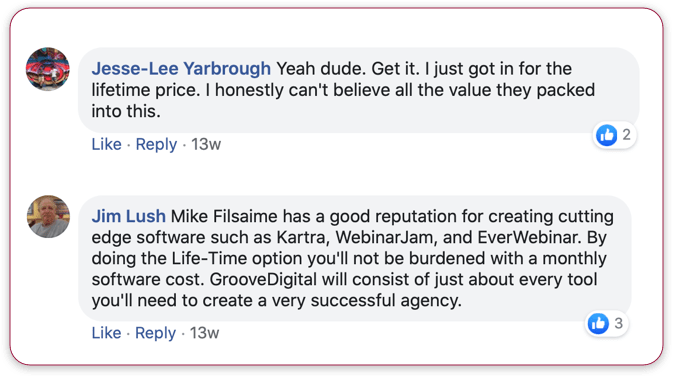Click the 13w timestamp under Jim Lush's comment

click(x=205, y=333)
